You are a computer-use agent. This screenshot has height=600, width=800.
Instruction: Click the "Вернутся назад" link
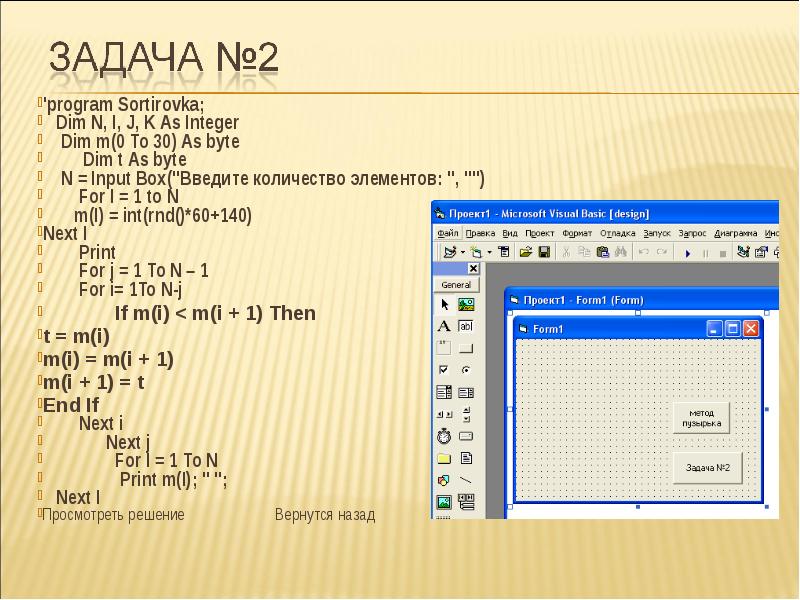pyautogui.click(x=325, y=515)
